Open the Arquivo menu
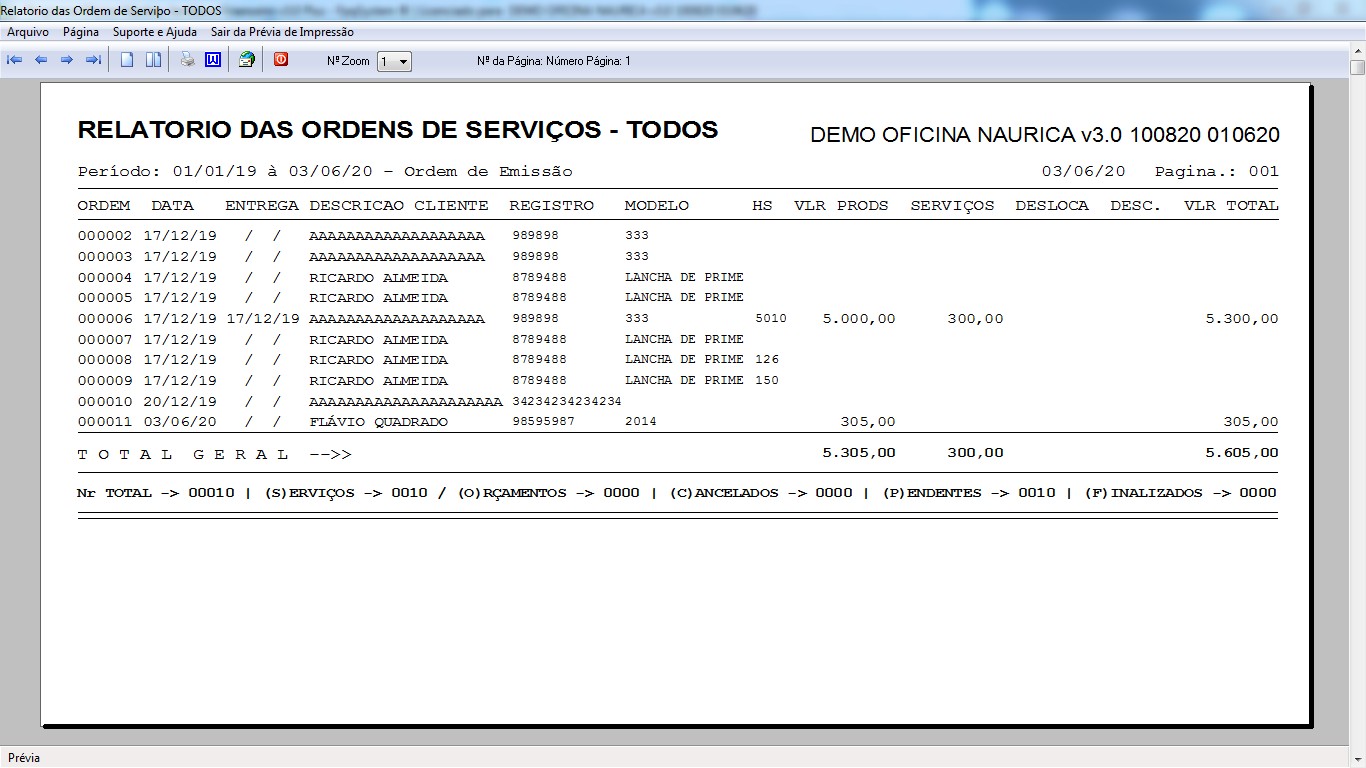Screen dimensions: 1366x768 [x=28, y=32]
